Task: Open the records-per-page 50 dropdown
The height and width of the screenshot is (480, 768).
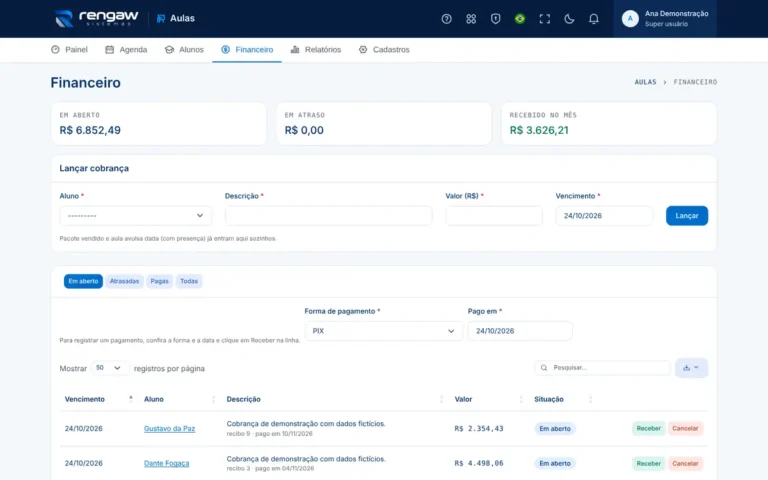Action: pyautogui.click(x=110, y=368)
